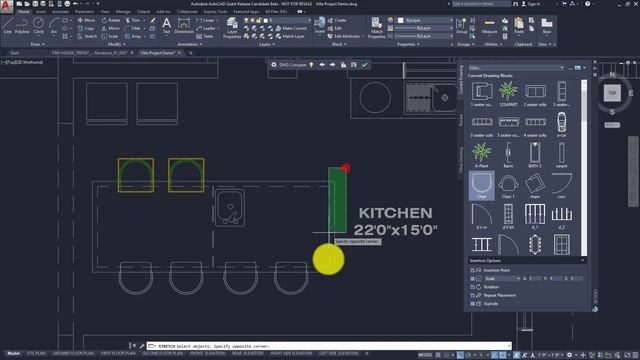Switch to the Start file tab
Viewport: 640px width, 360px height.
coord(15,53)
